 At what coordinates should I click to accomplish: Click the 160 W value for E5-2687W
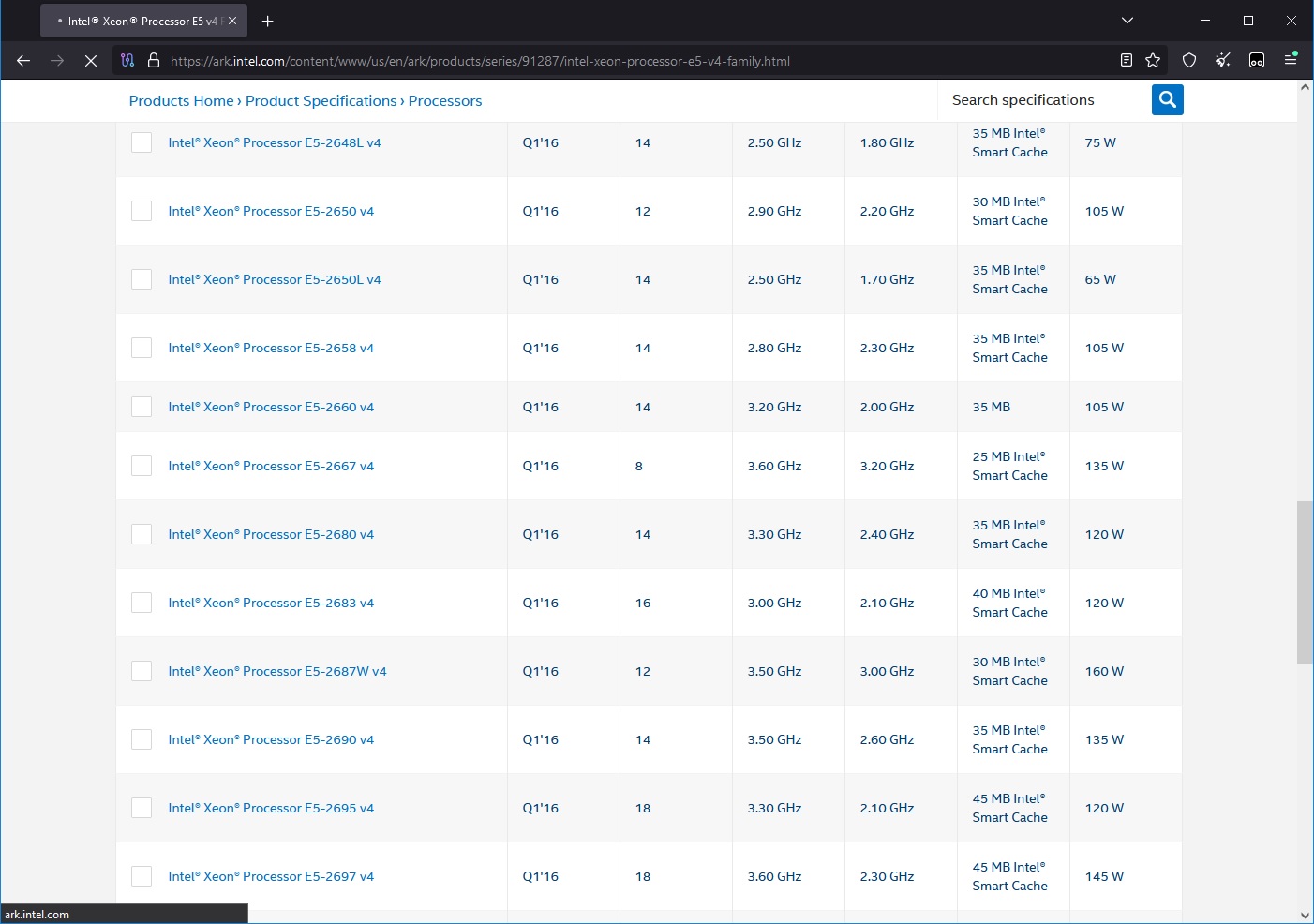[1104, 671]
